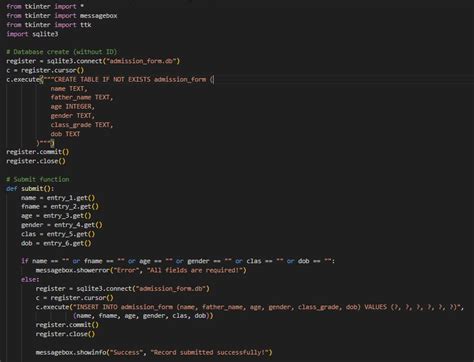Click the '(name, fname, age, gender, clas, dob))' line
This screenshot has height=362, width=474.
pos(143,316)
